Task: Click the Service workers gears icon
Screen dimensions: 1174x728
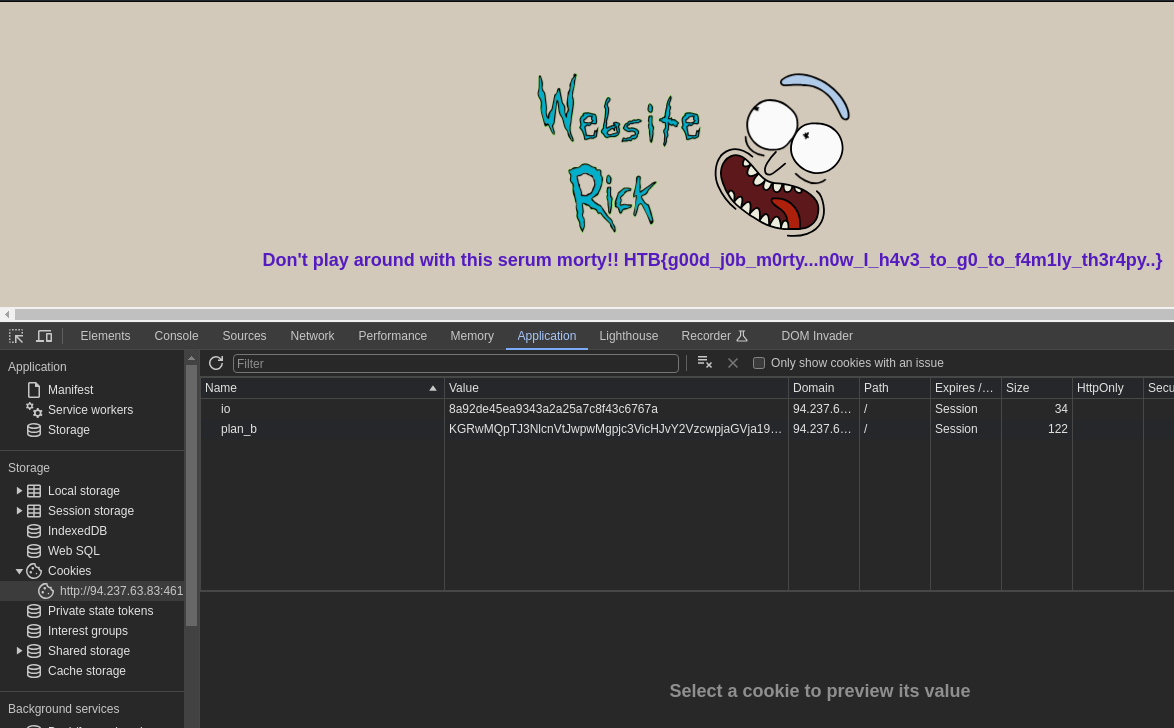Action: [x=34, y=410]
